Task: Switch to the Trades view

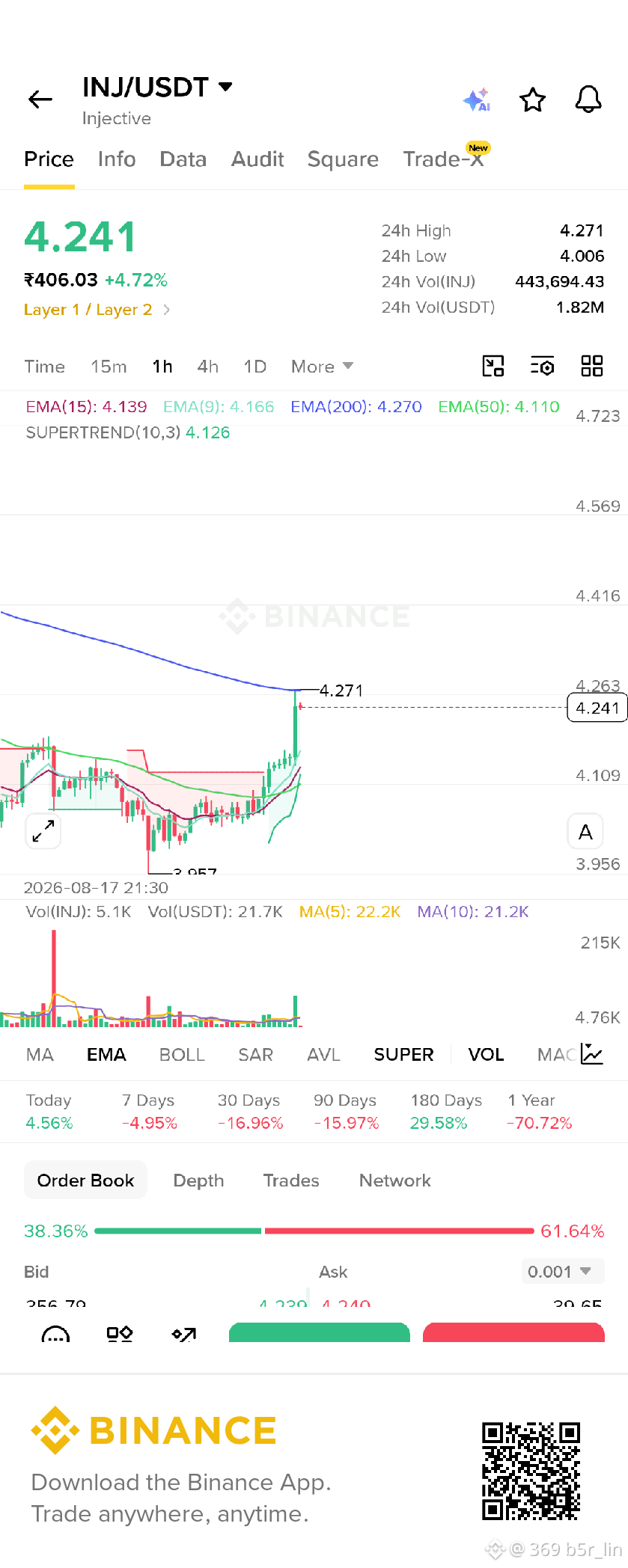Action: (291, 1180)
